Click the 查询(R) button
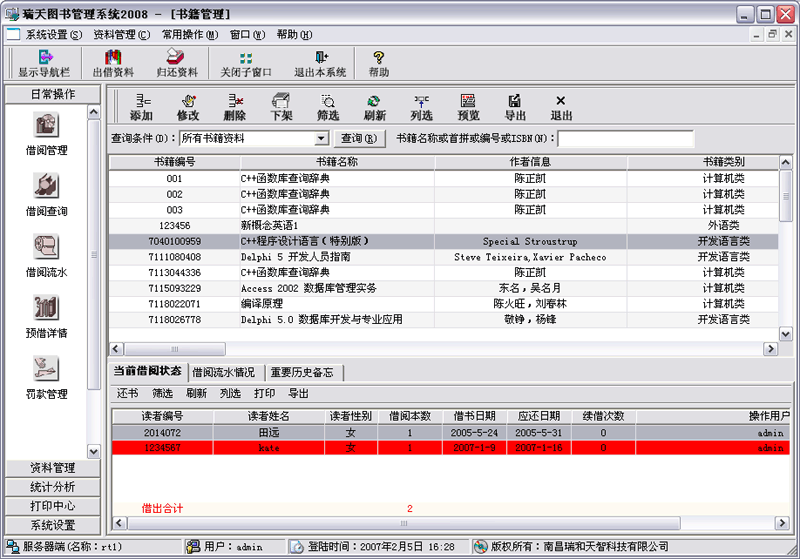The width and height of the screenshot is (800, 559). click(x=359, y=138)
